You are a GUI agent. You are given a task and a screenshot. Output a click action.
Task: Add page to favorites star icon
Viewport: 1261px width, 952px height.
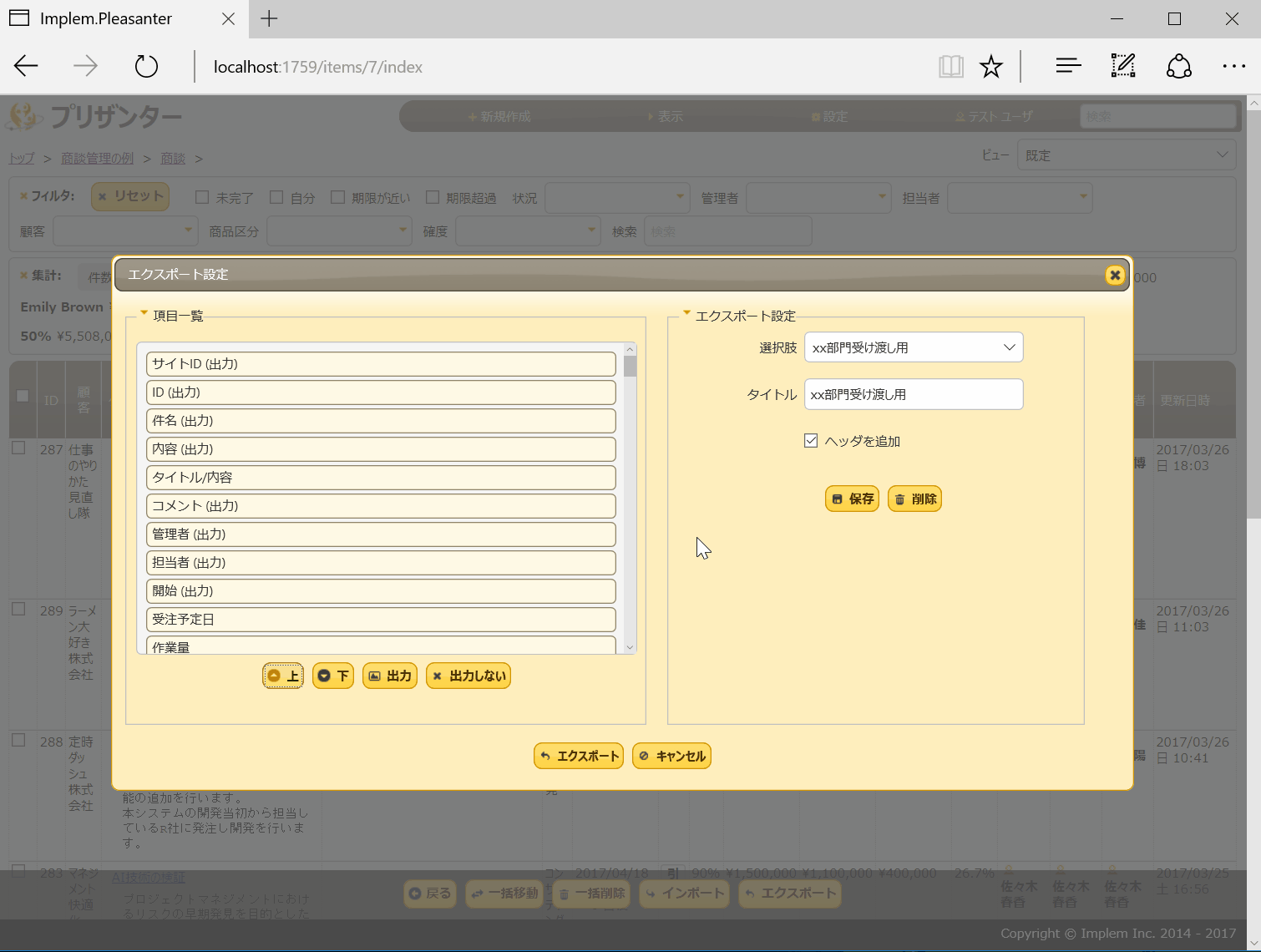coord(991,66)
